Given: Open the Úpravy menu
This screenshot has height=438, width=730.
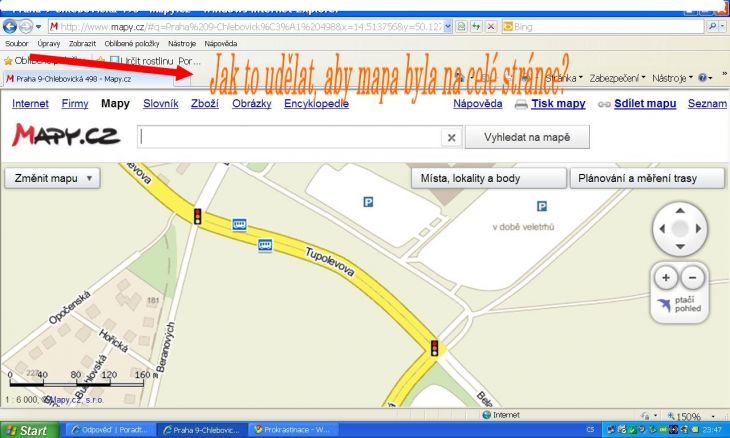Looking at the screenshot, I should click(x=49, y=43).
